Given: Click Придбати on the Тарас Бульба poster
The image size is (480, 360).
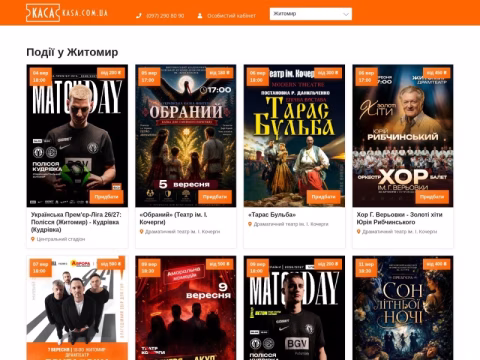Looking at the screenshot, I should coord(324,197).
